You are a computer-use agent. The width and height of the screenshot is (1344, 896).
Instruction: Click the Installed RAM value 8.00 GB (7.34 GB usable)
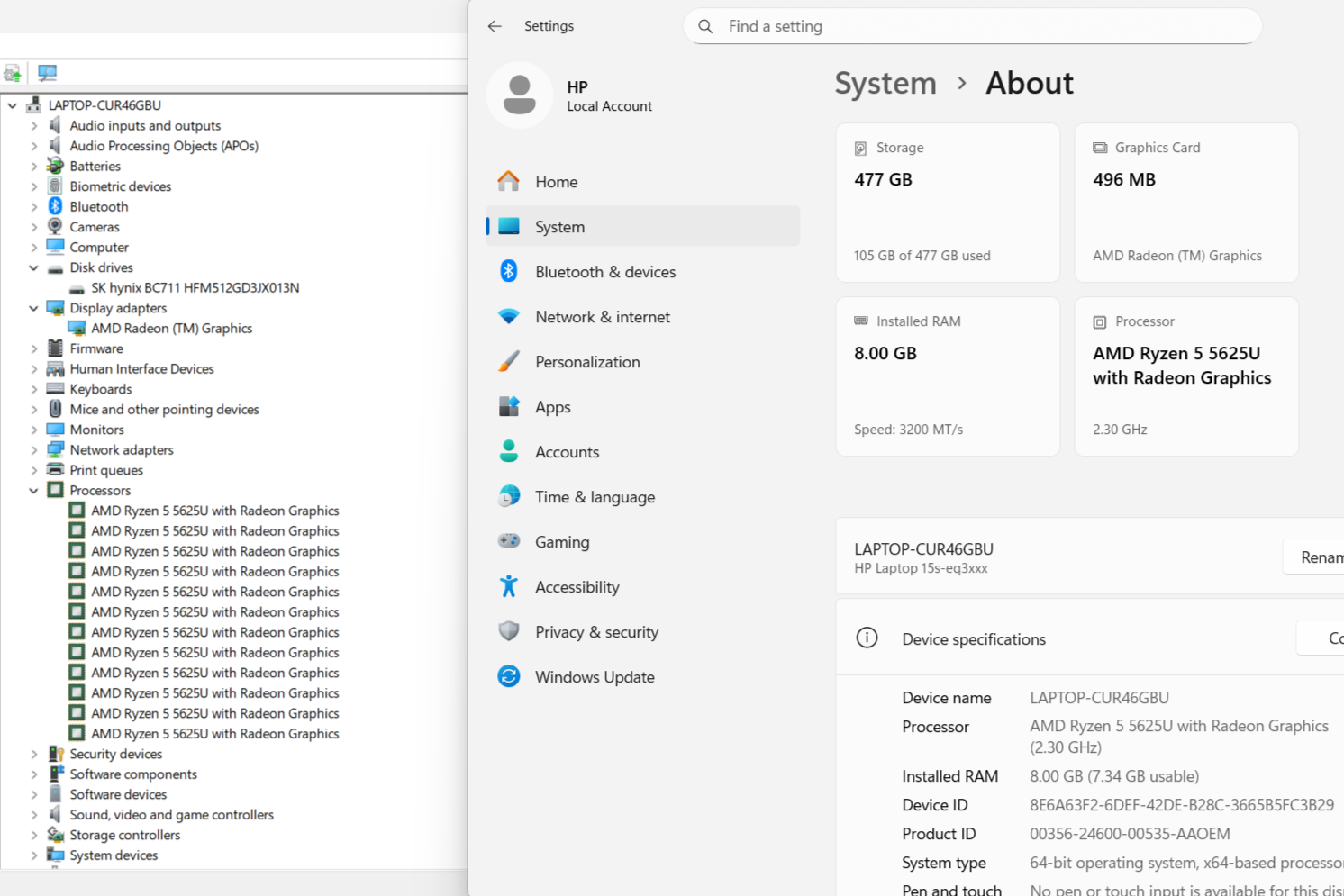coord(1114,776)
